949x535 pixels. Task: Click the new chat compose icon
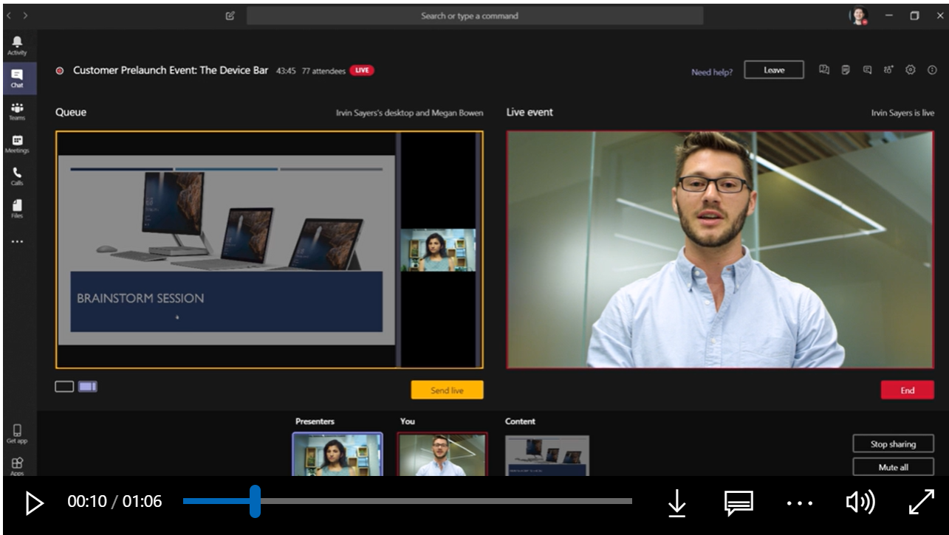click(230, 16)
